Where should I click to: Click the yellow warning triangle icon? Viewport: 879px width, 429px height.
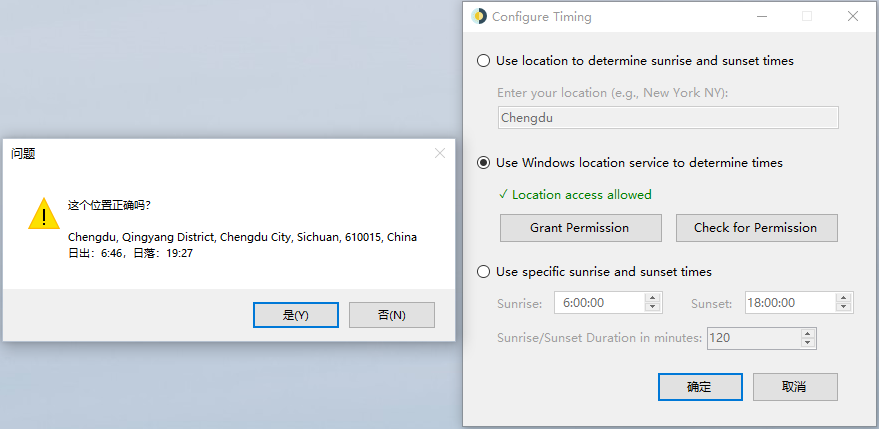pos(44,214)
